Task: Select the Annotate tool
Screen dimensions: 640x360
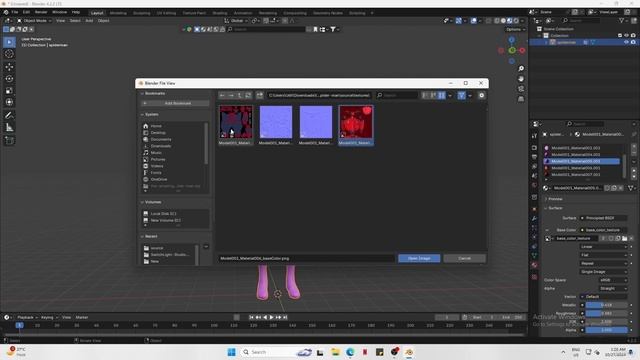Action: [x=9, y=116]
